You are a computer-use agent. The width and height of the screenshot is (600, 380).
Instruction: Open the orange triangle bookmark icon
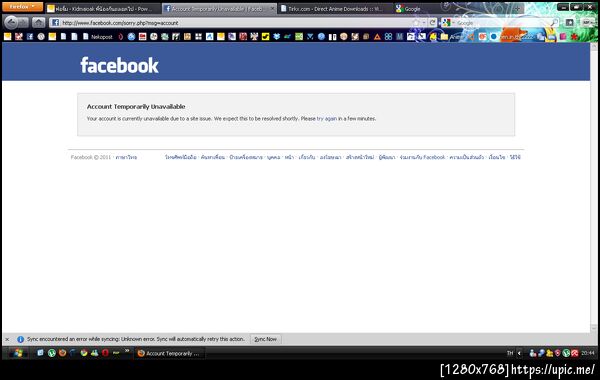[377, 37]
